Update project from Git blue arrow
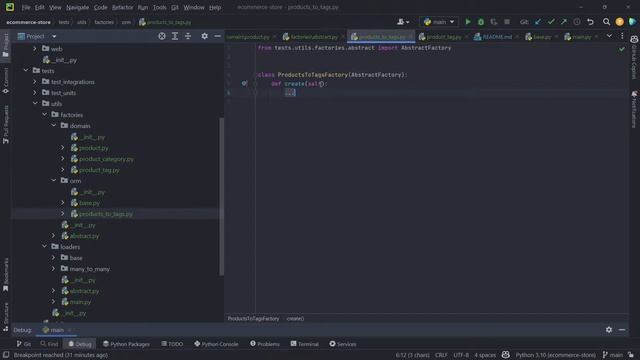 (x=538, y=22)
